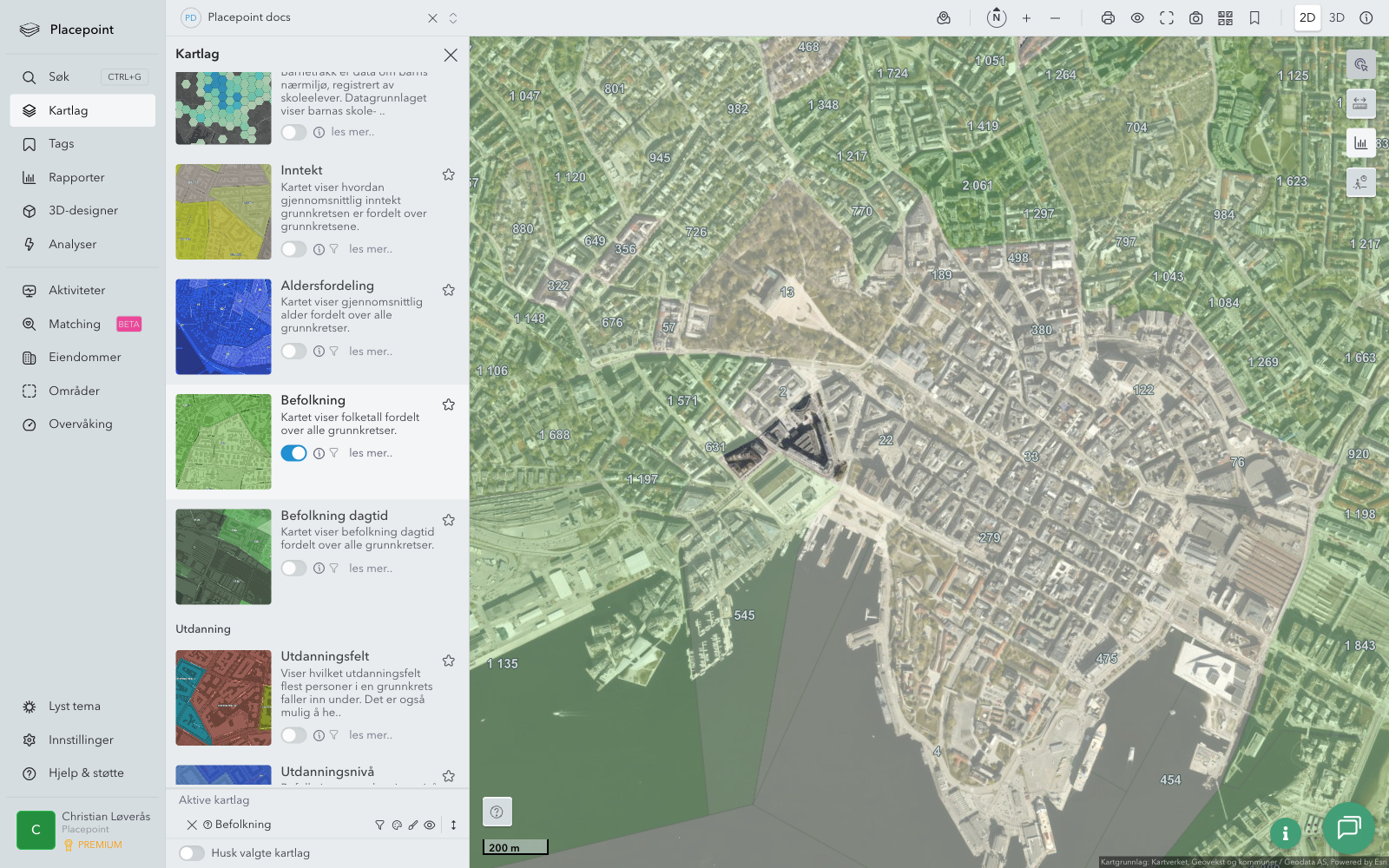This screenshot has width=1389, height=868.
Task: Click the Utdanningsfelt layer thumbnail
Action: (223, 698)
